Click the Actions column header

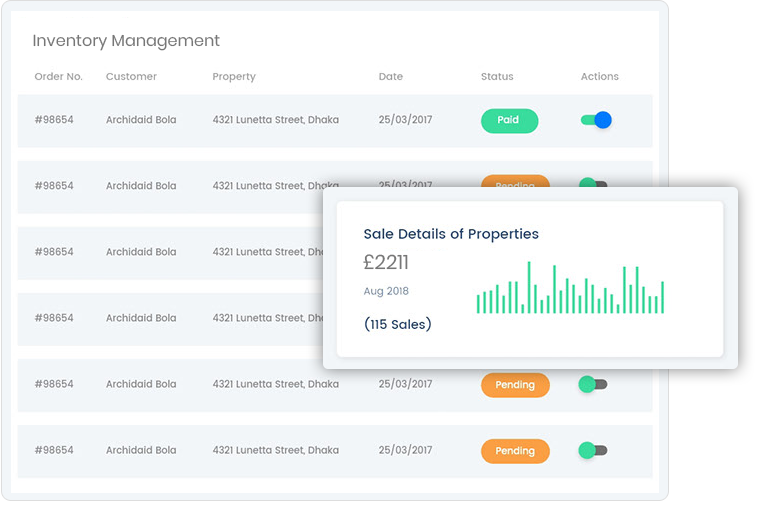pyautogui.click(x=600, y=76)
